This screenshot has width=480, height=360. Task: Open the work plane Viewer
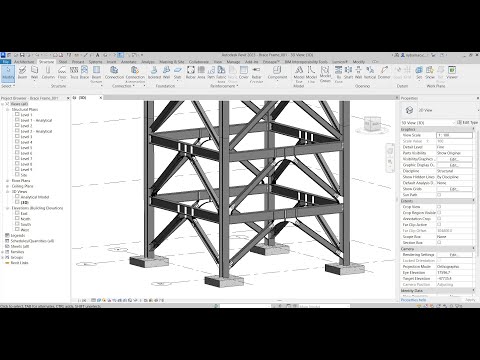452,72
